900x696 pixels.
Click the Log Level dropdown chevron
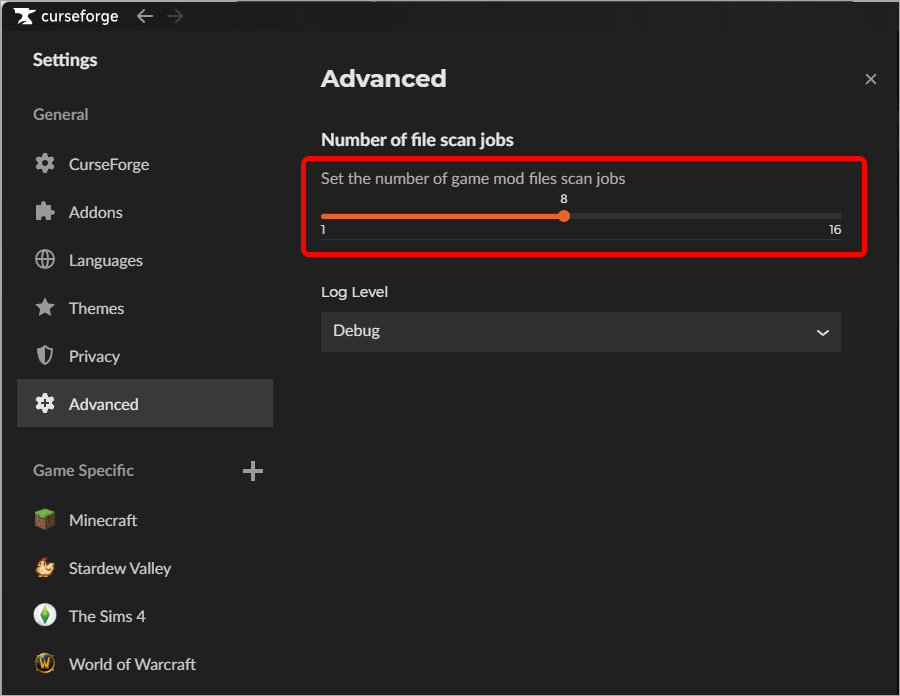823,332
